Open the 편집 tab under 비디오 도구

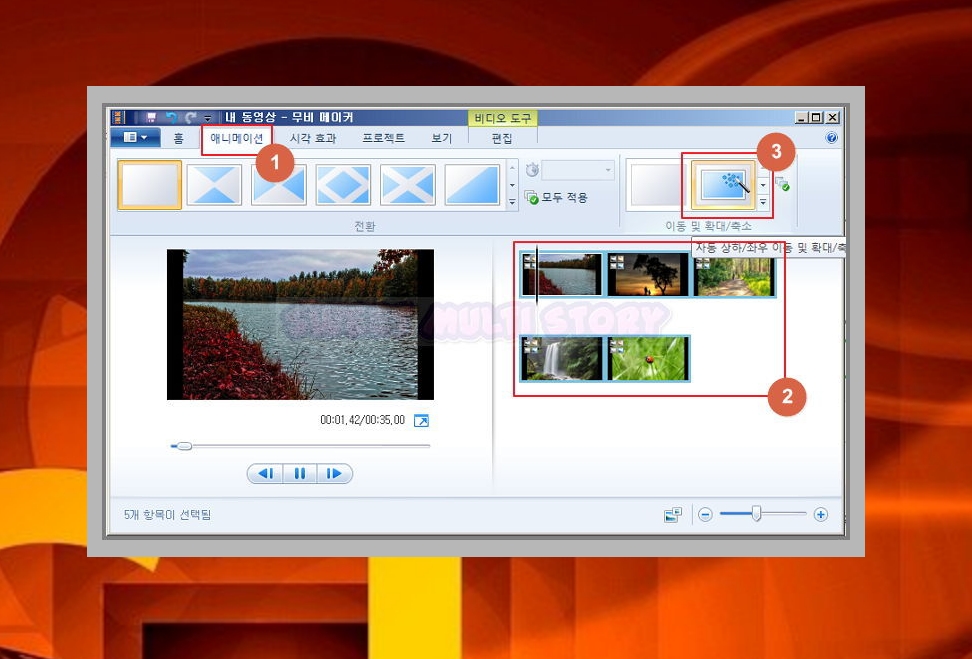tap(502, 138)
